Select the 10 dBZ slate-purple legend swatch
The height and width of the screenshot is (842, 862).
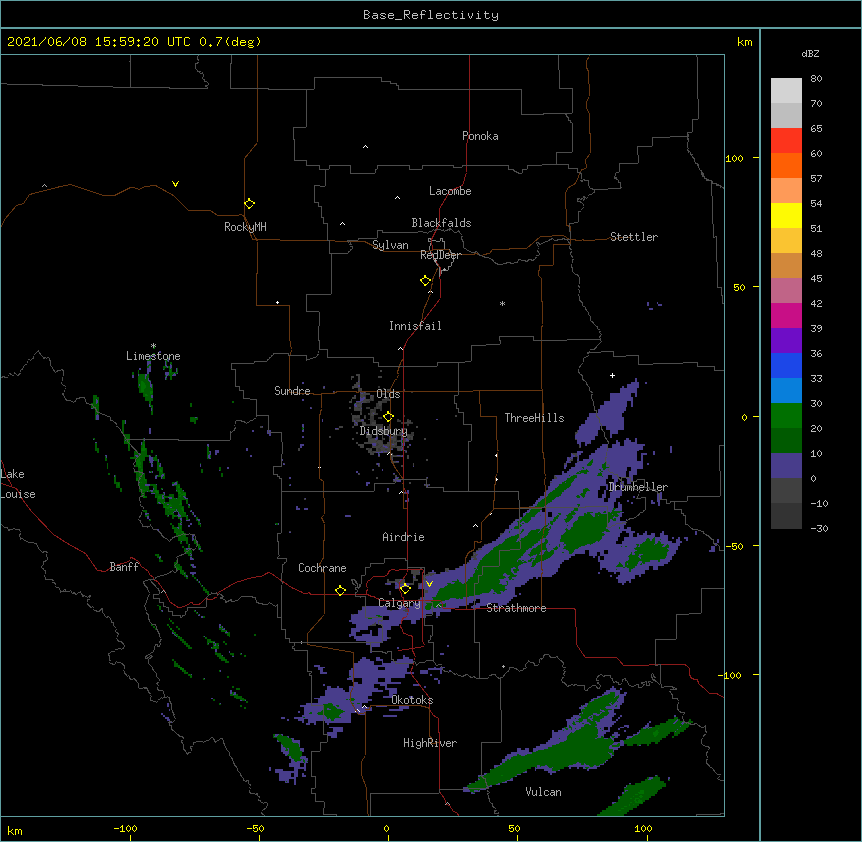786,466
